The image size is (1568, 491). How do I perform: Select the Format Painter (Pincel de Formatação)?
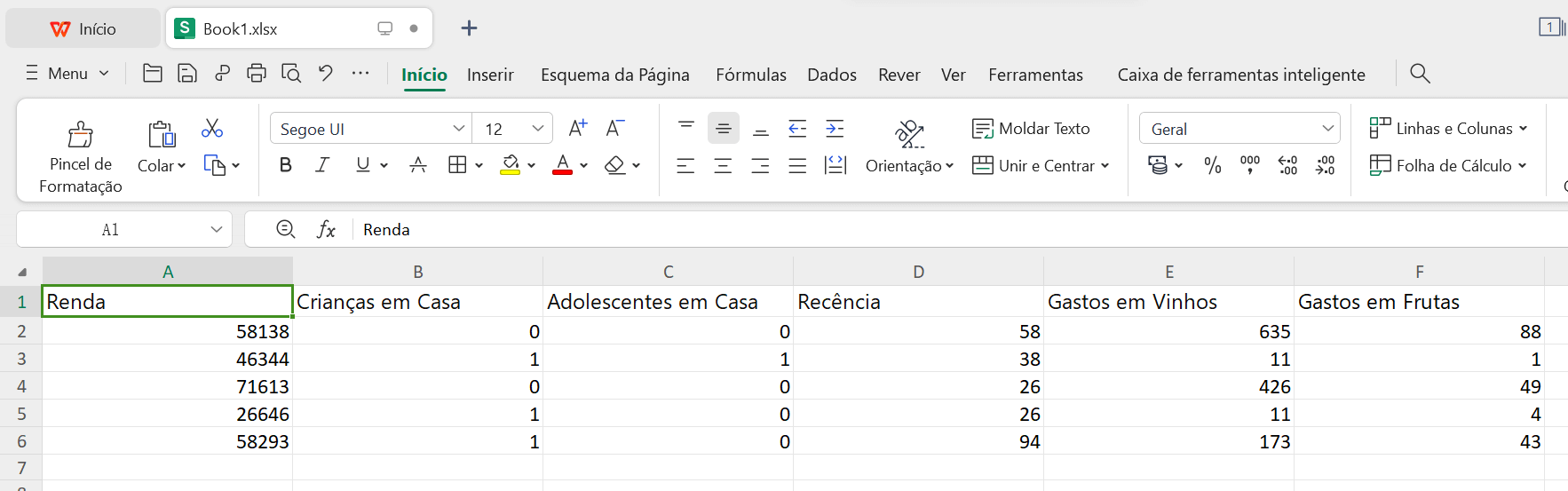click(81, 157)
